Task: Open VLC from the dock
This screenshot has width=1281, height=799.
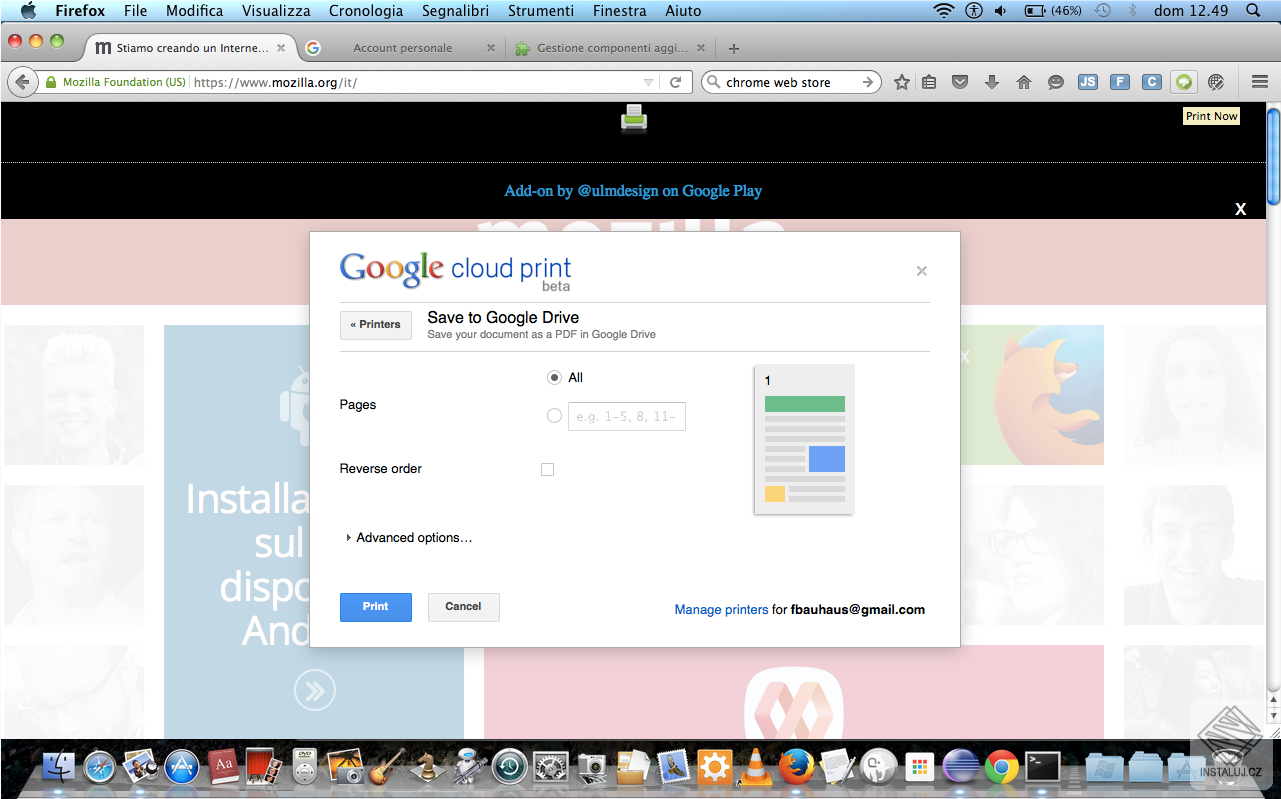Action: click(755, 767)
